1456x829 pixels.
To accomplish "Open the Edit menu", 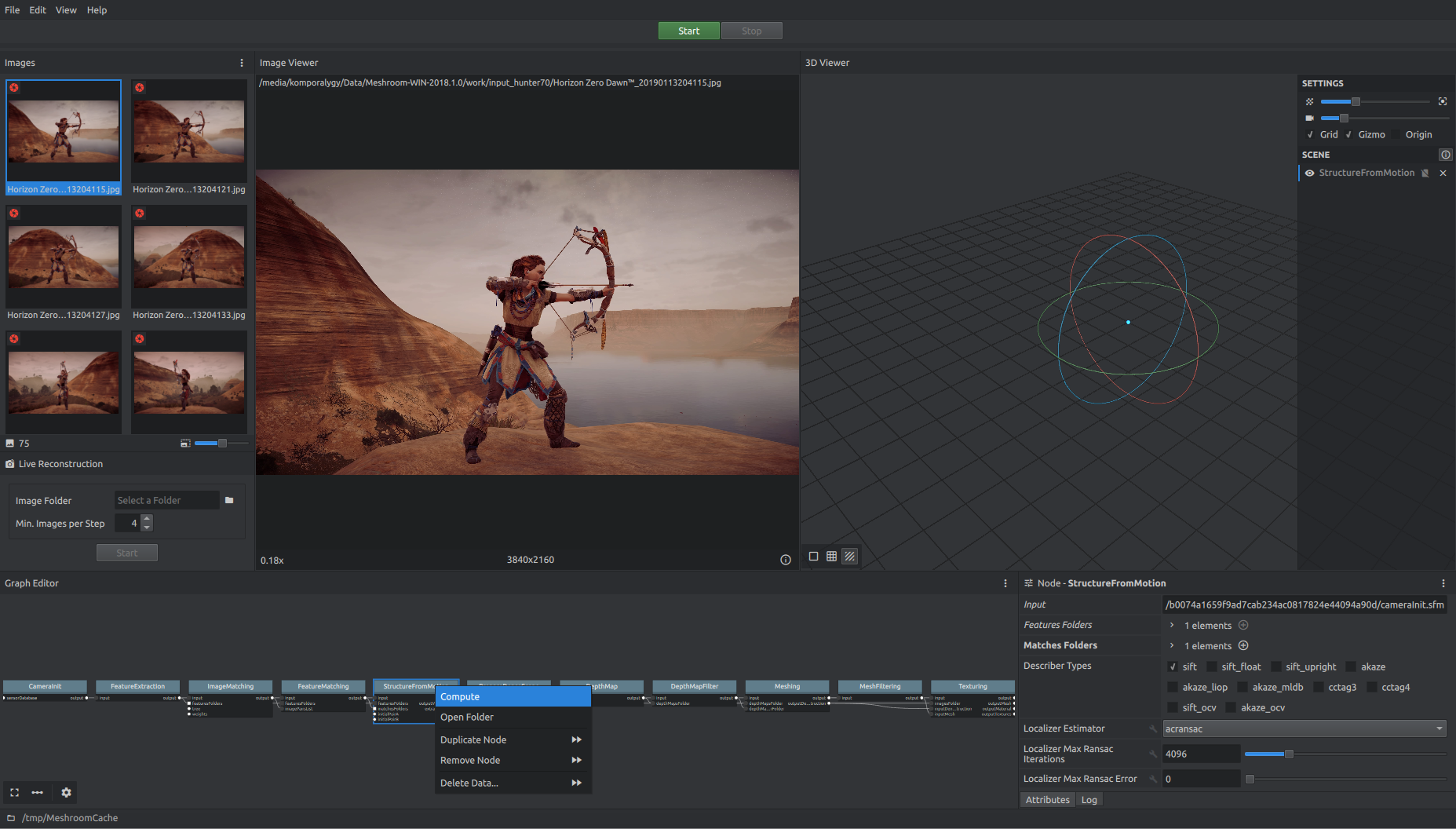I will (x=38, y=10).
